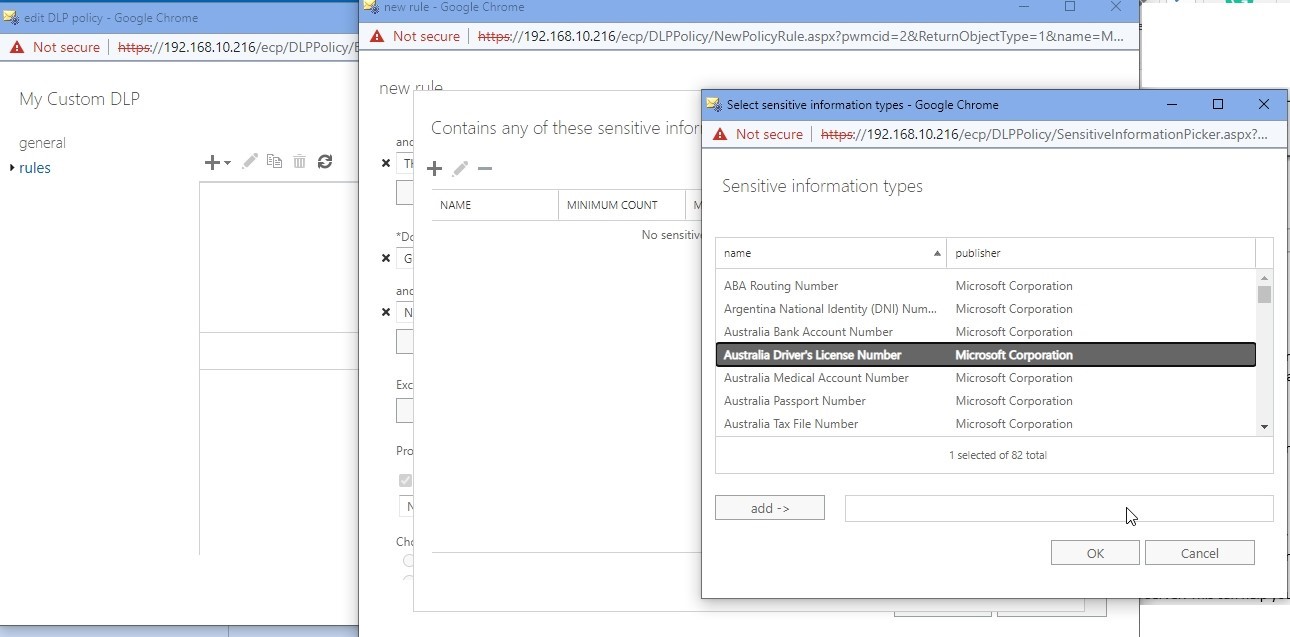Edit sensitive information entry pencil icon
The image size is (1290, 637).
[x=460, y=169]
